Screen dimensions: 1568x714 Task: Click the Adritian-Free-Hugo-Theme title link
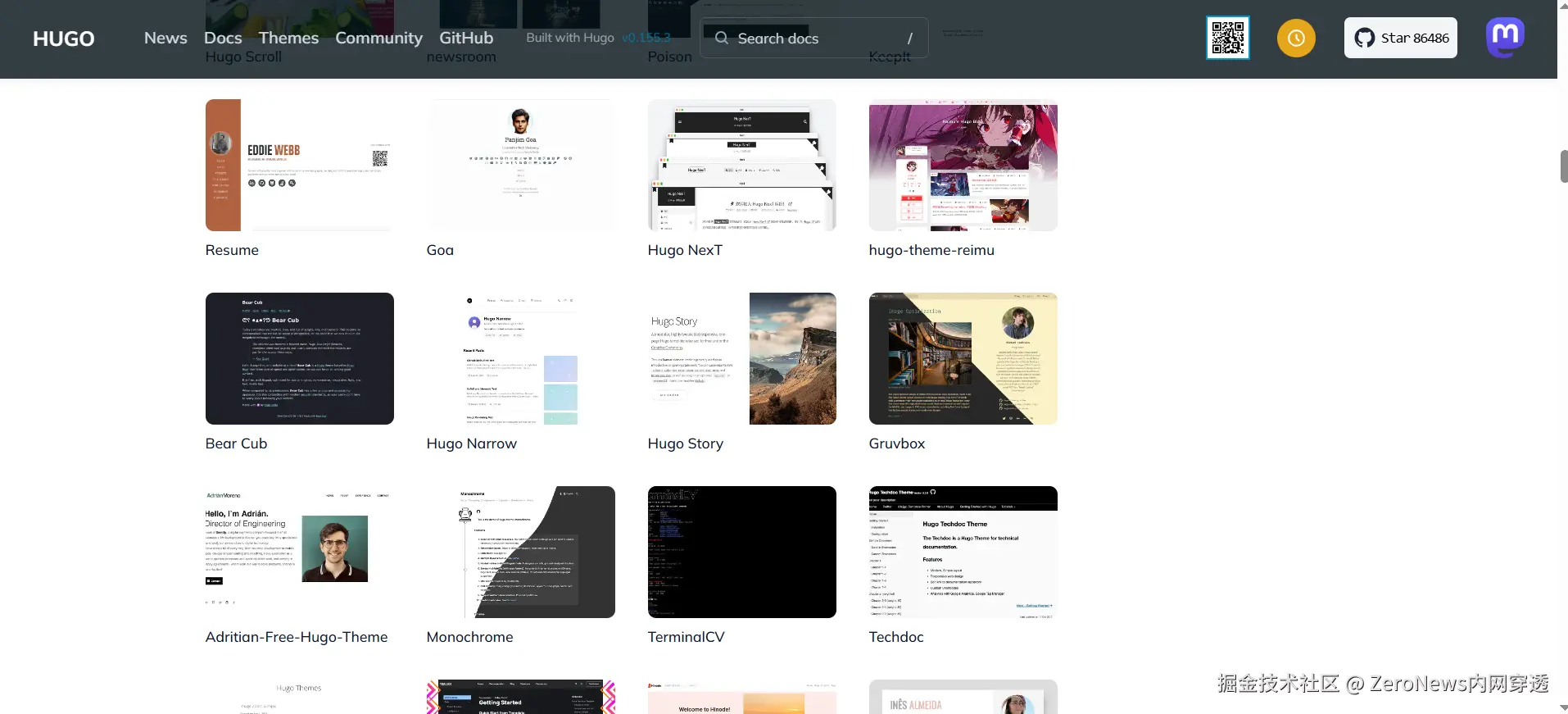[x=297, y=637]
